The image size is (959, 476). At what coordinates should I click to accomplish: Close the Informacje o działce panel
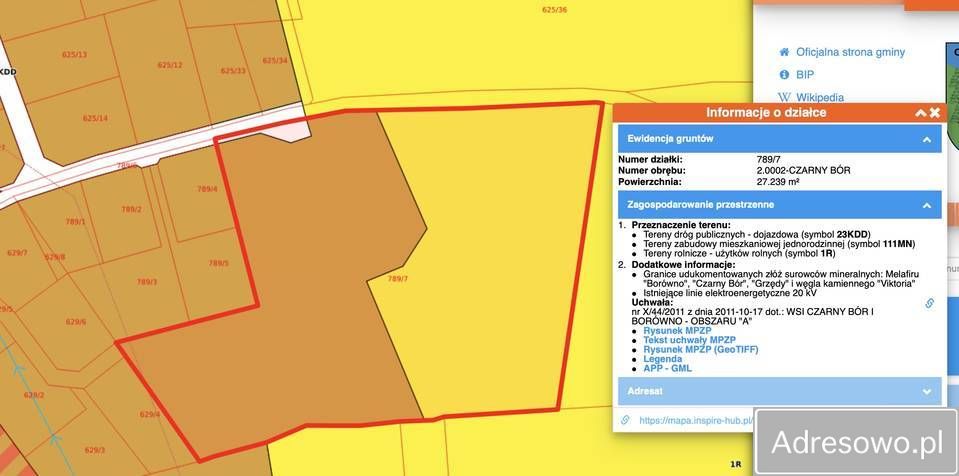[x=935, y=113]
